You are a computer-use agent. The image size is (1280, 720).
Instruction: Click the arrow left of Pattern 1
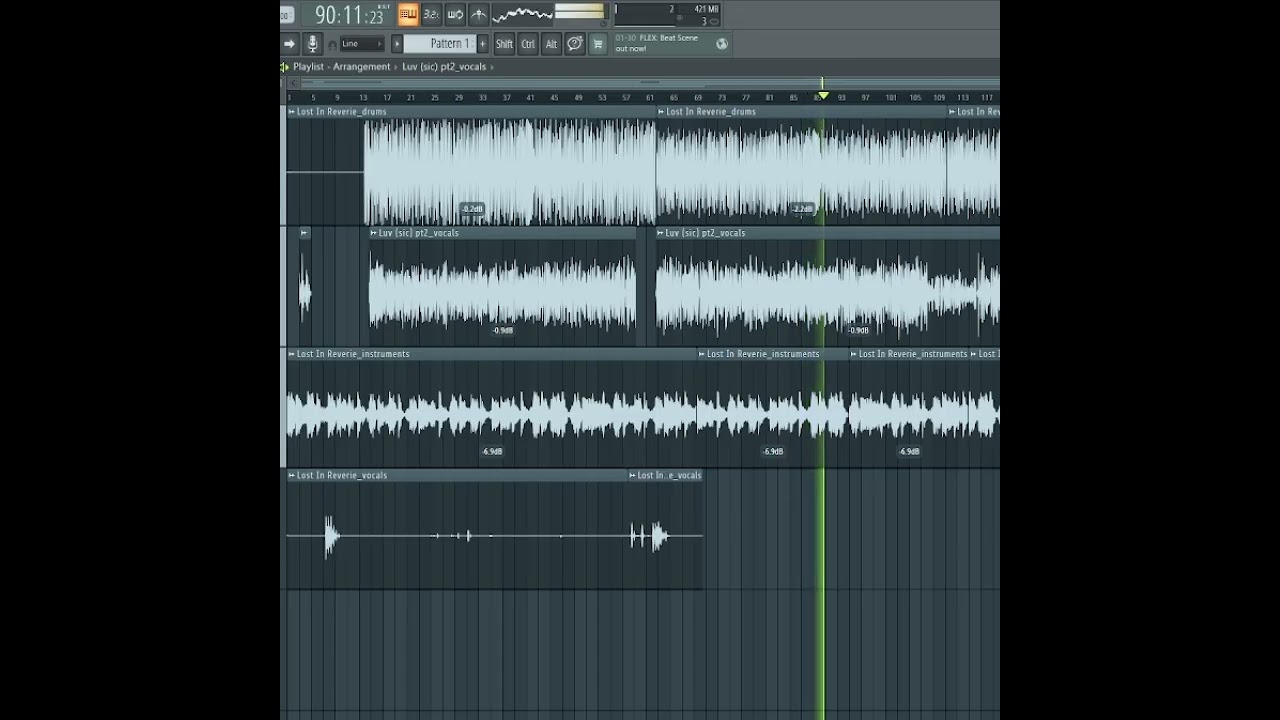point(397,43)
